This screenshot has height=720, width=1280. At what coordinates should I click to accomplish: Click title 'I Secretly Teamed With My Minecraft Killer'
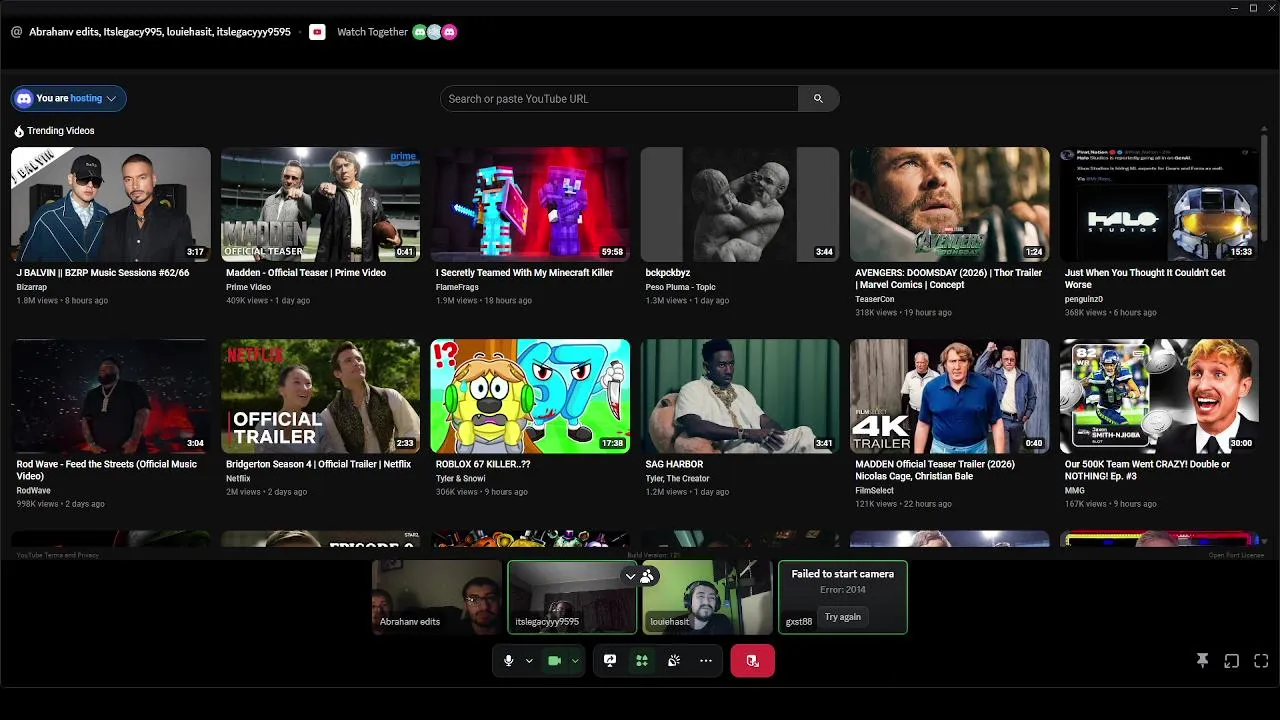[x=524, y=273]
